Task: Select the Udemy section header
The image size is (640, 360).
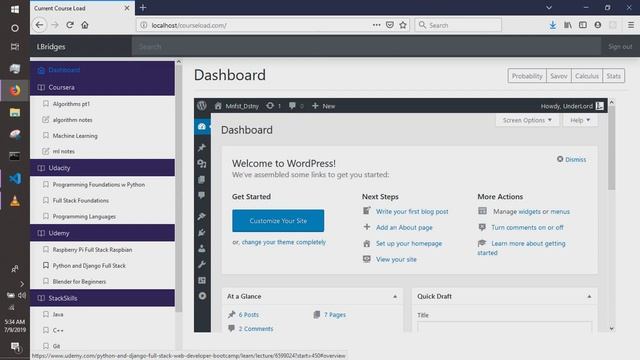Action: point(102,233)
